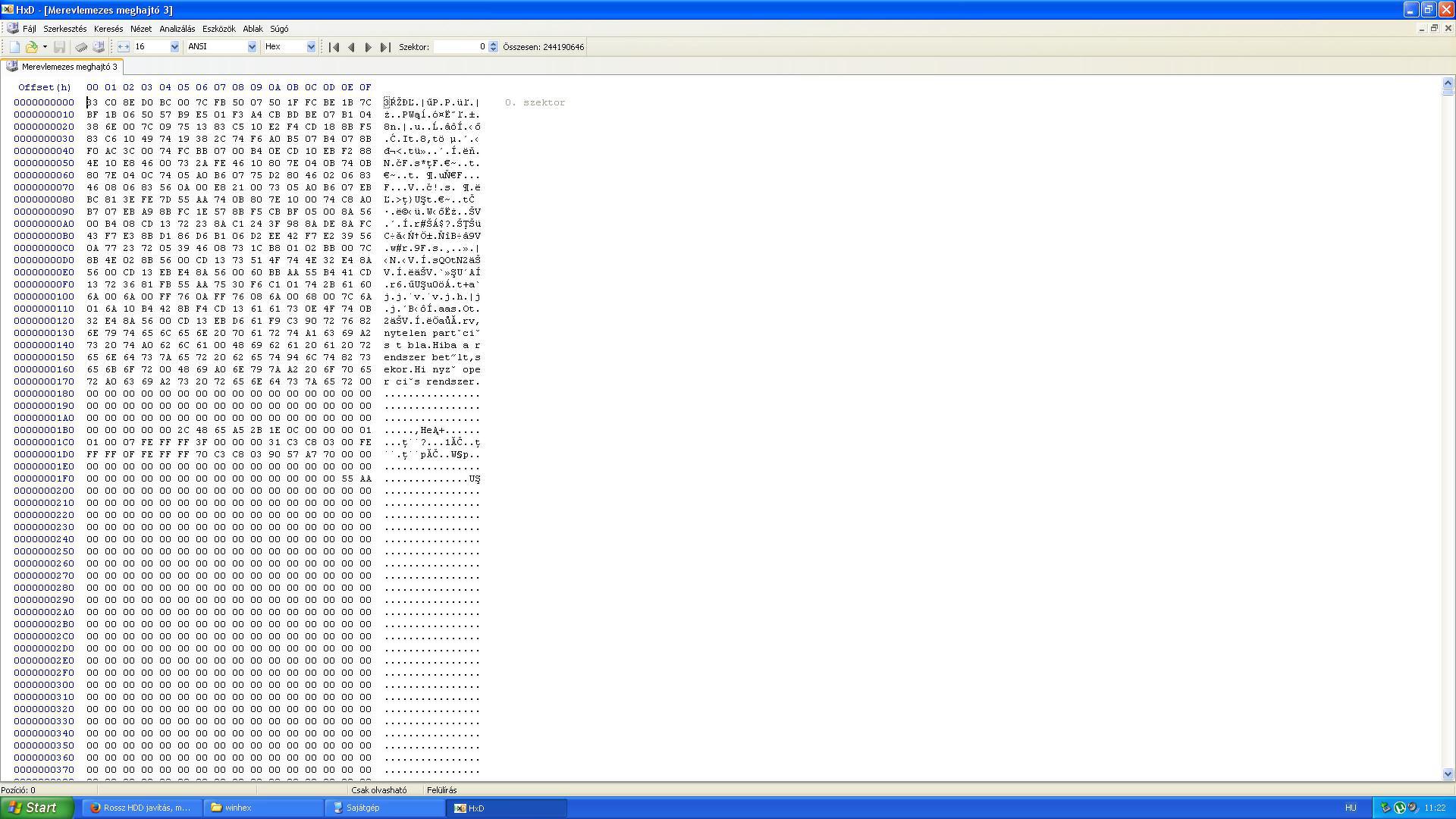This screenshot has height=819, width=1456.
Task: Select the Merevlemezes meghajtó 3 tab
Action: (70, 67)
